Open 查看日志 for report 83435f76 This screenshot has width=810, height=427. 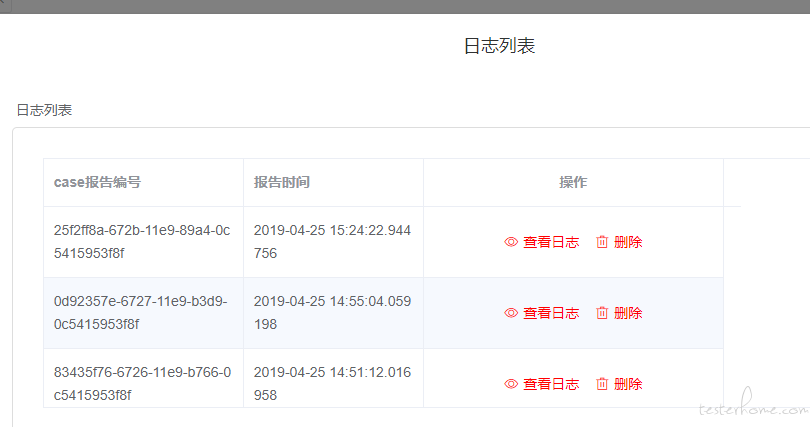[x=550, y=384]
